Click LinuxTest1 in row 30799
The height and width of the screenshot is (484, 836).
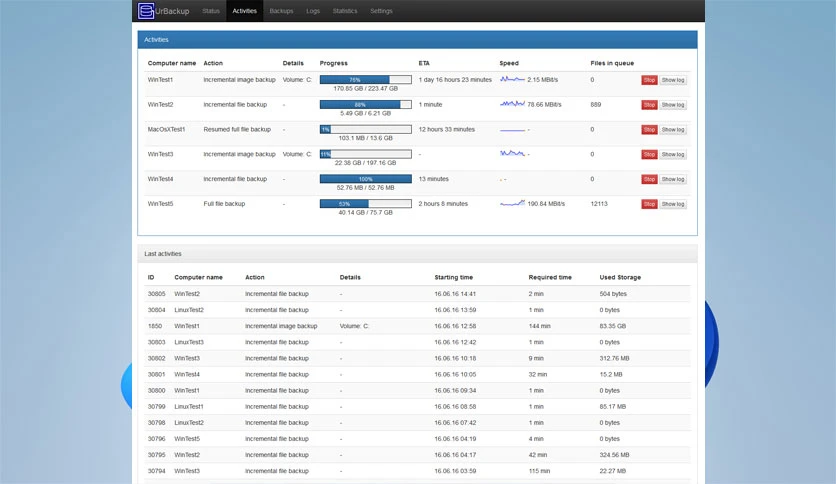[189, 406]
